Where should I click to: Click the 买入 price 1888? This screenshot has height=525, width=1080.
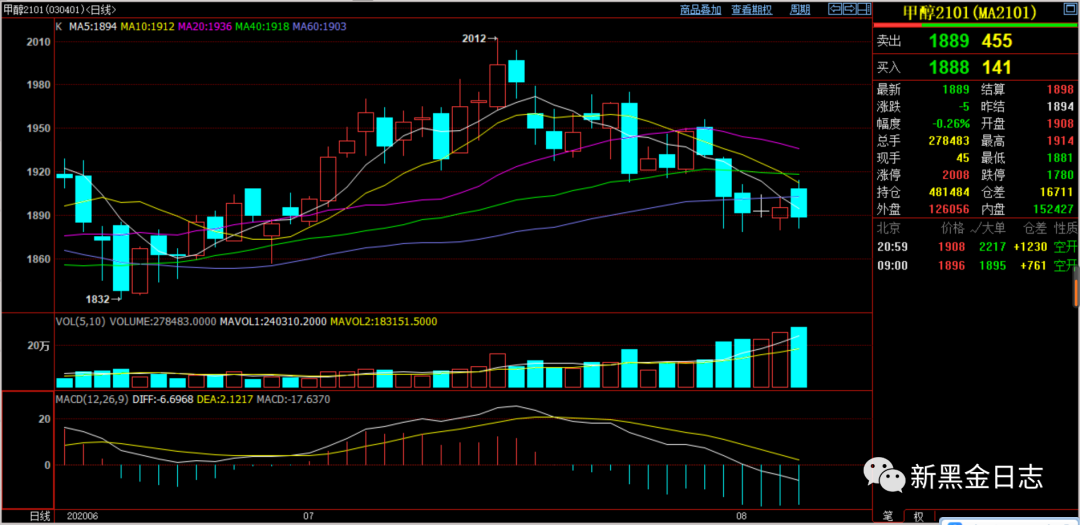pos(949,68)
